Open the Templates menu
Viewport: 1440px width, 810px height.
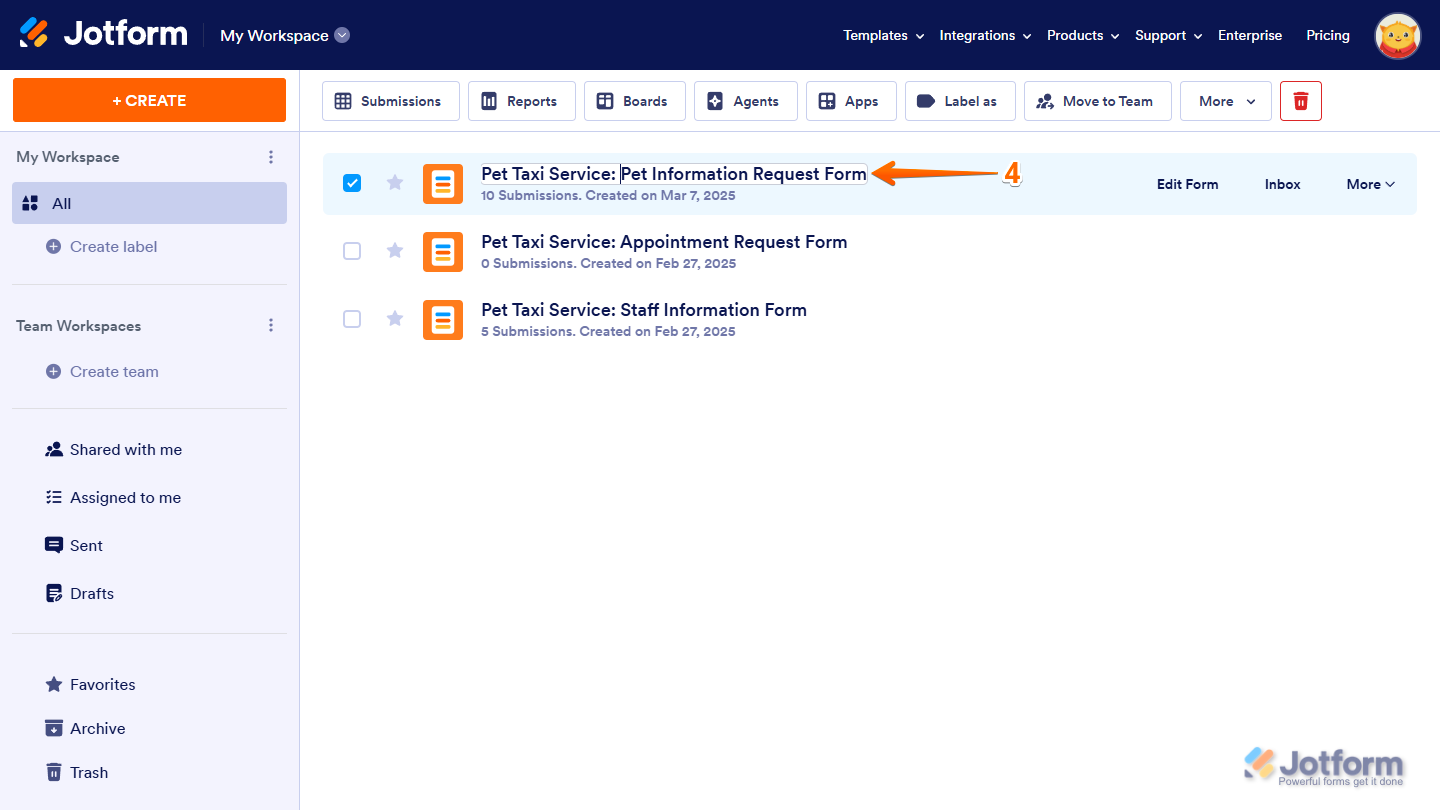tap(883, 35)
